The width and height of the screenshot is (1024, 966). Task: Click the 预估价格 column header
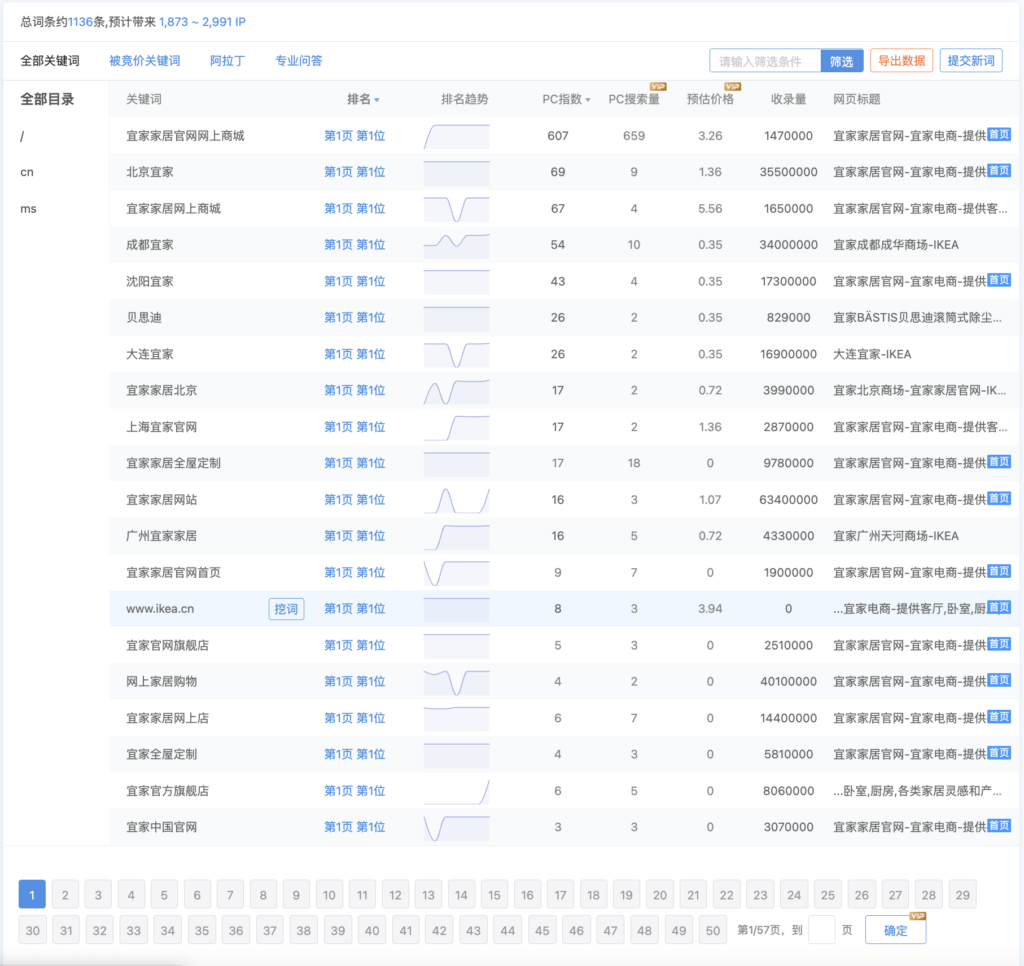click(710, 99)
